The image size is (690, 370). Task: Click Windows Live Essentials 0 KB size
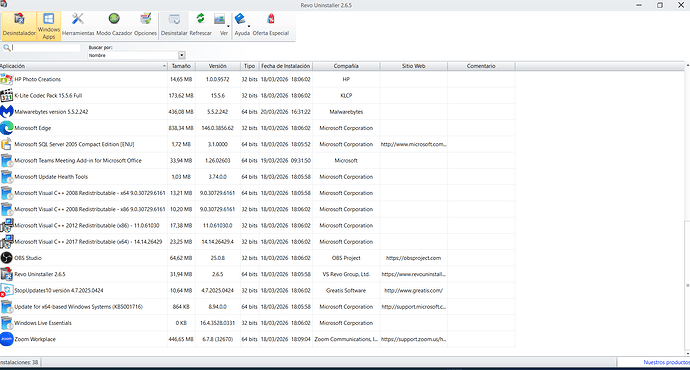click(x=181, y=323)
